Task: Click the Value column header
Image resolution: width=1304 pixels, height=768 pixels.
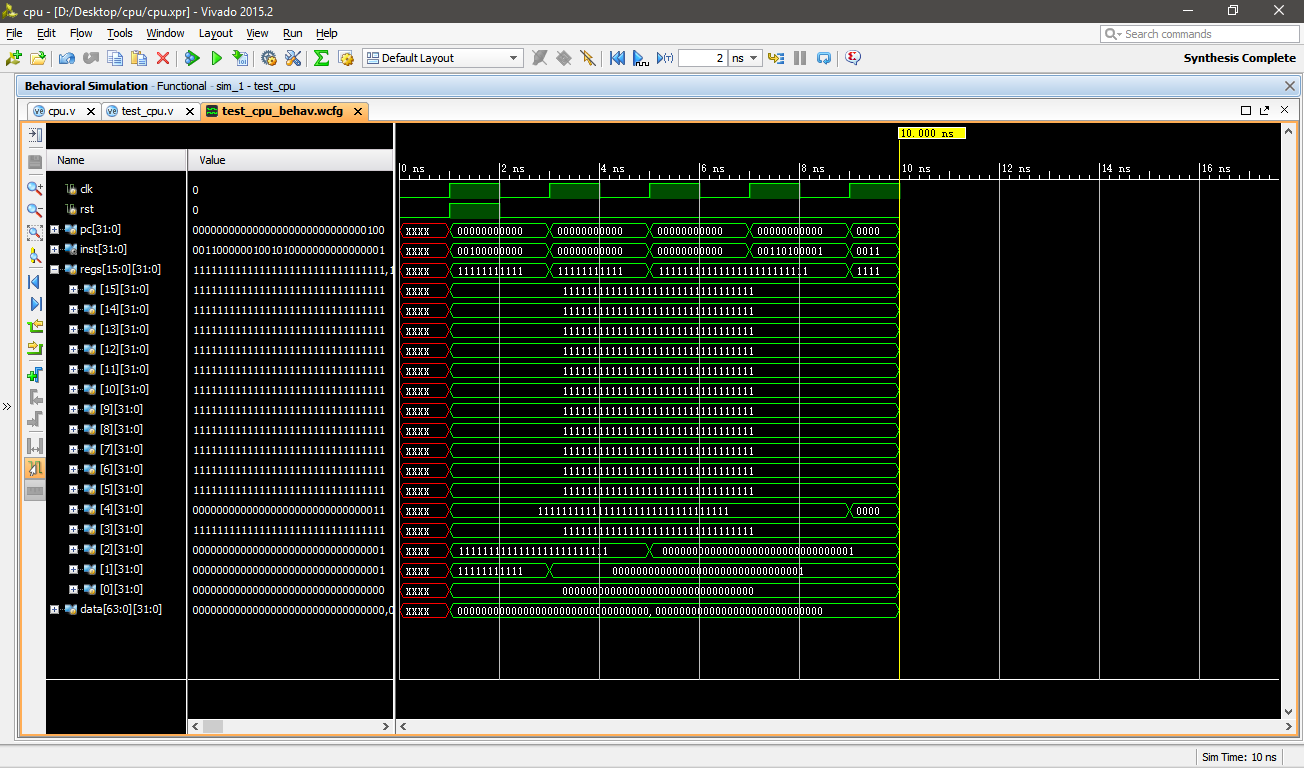Action: [290, 160]
